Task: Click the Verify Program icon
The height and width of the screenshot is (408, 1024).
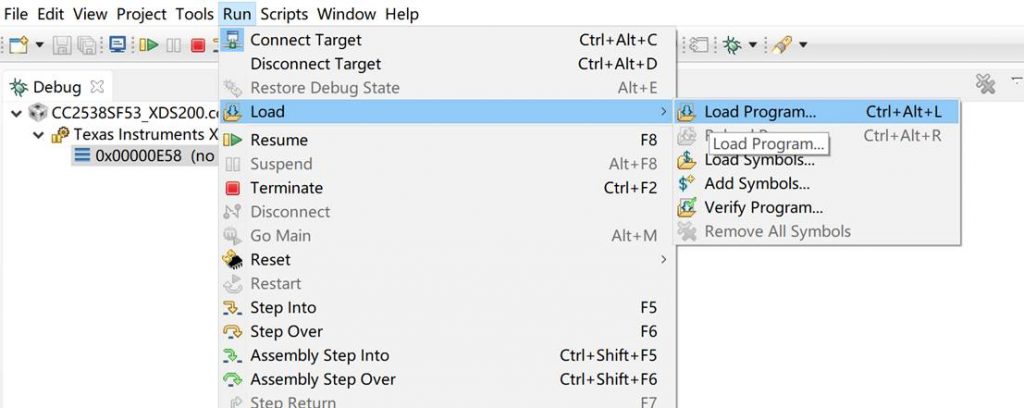Action: (x=687, y=208)
